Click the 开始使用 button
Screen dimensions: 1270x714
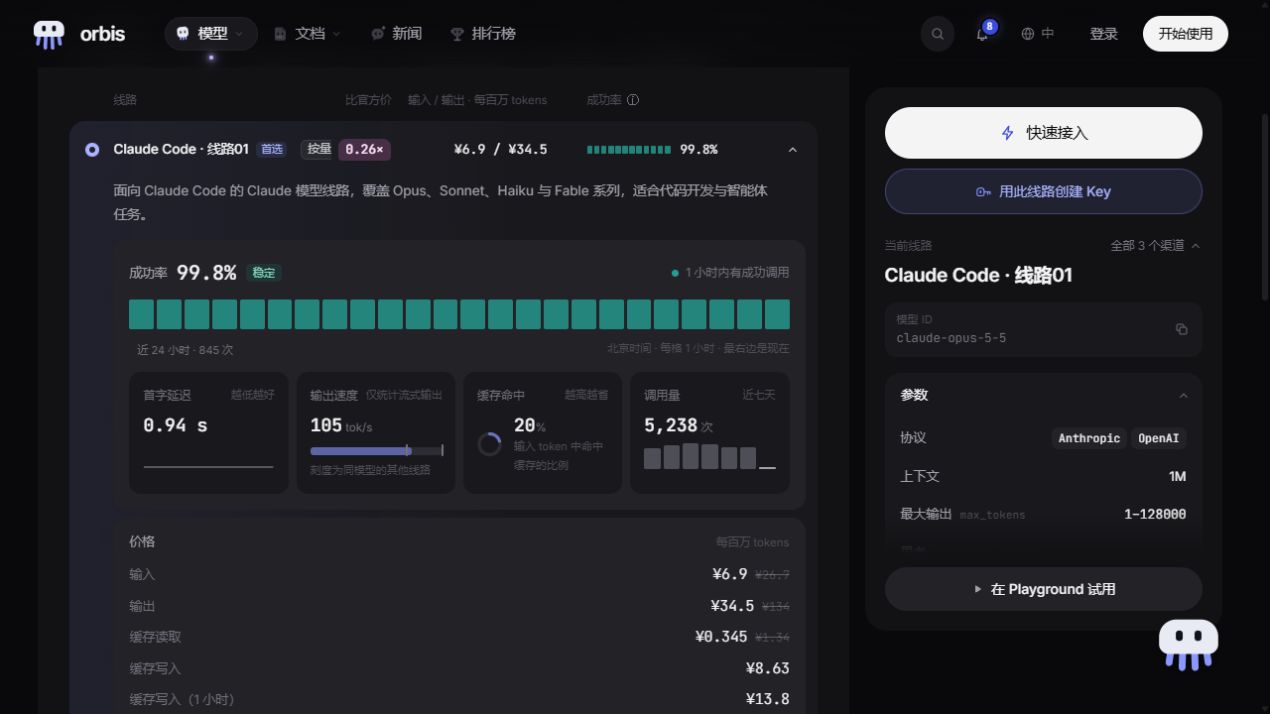click(x=1185, y=34)
